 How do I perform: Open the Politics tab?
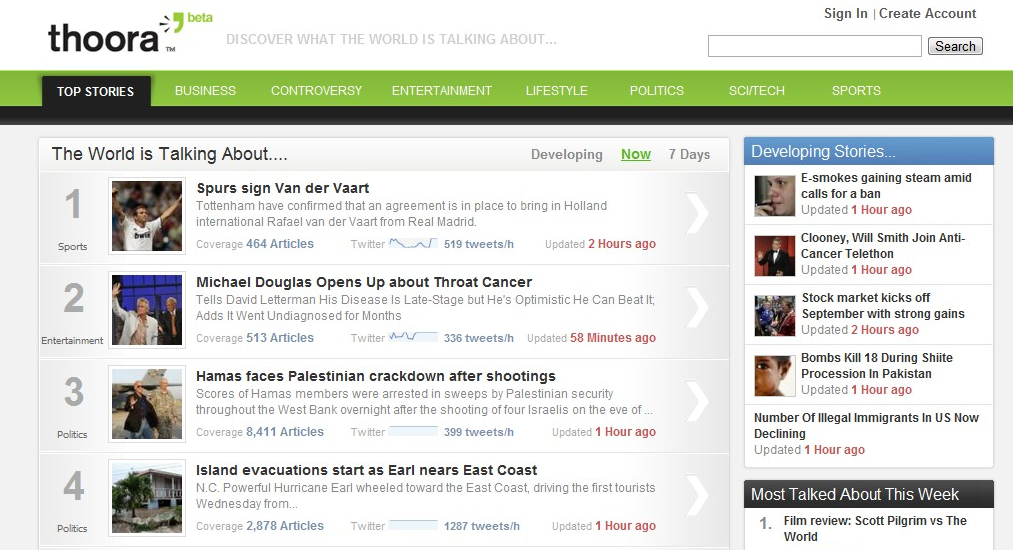click(656, 90)
